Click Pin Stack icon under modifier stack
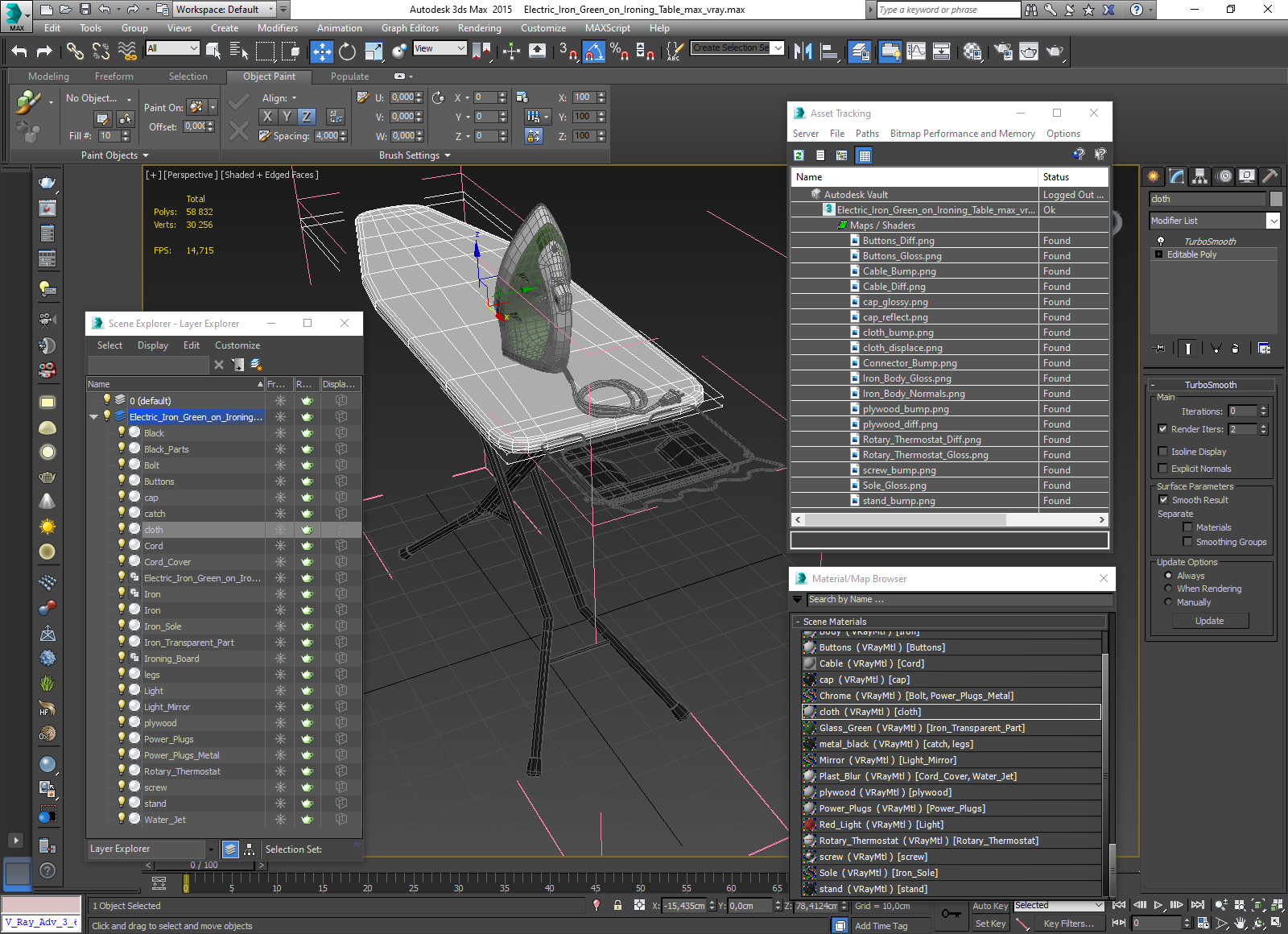Viewport: 1288px width, 934px height. point(1158,349)
